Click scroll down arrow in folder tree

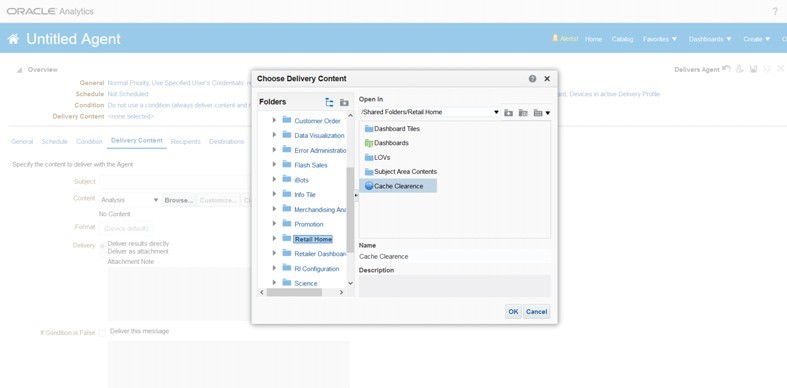350,283
